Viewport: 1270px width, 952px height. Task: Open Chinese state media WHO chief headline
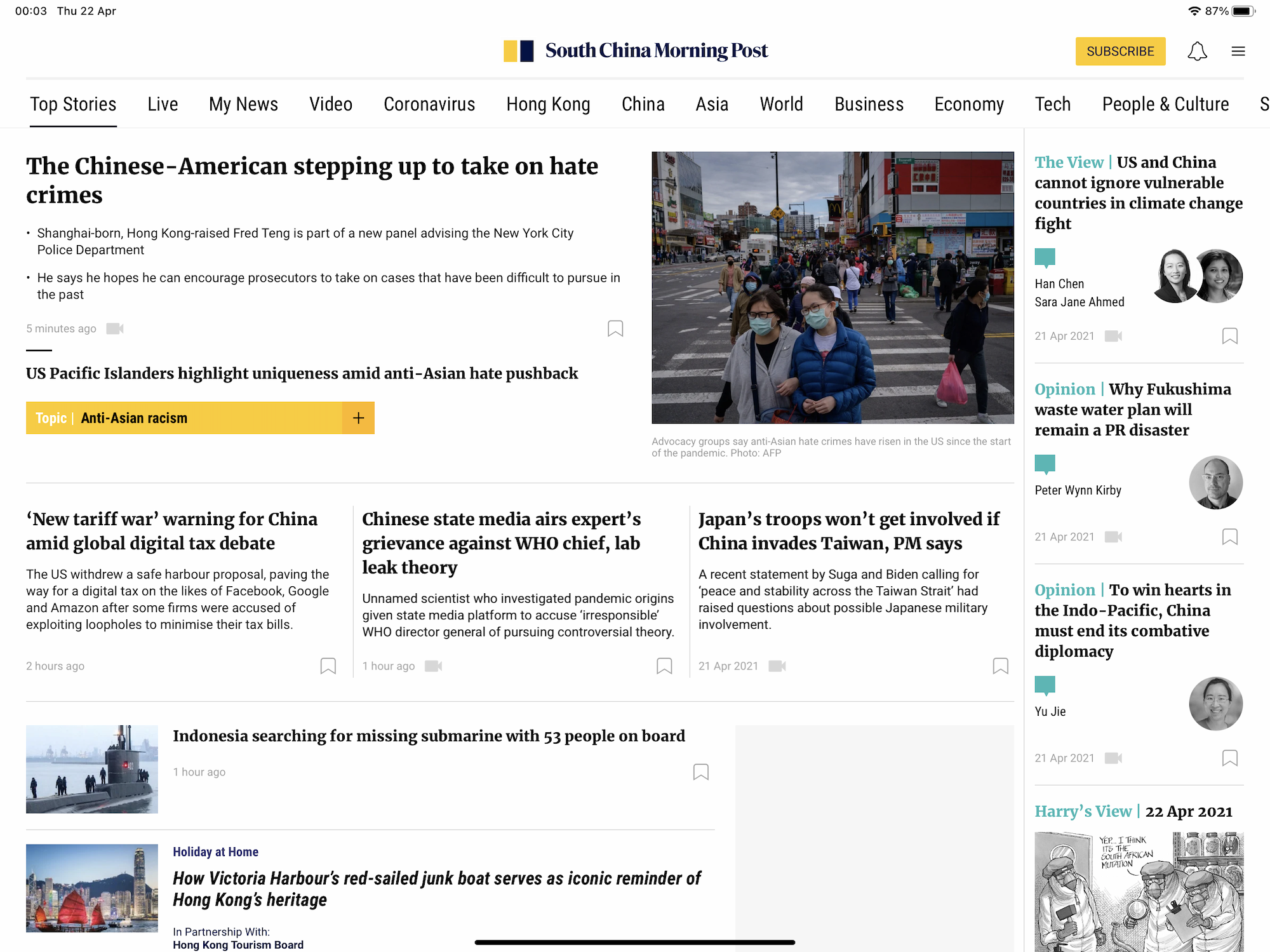click(502, 543)
